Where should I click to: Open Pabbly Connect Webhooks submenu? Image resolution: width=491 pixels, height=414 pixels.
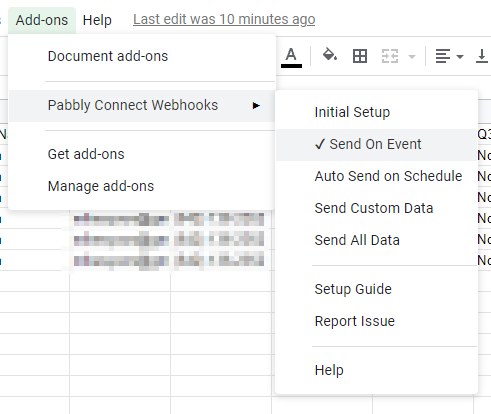pos(142,105)
